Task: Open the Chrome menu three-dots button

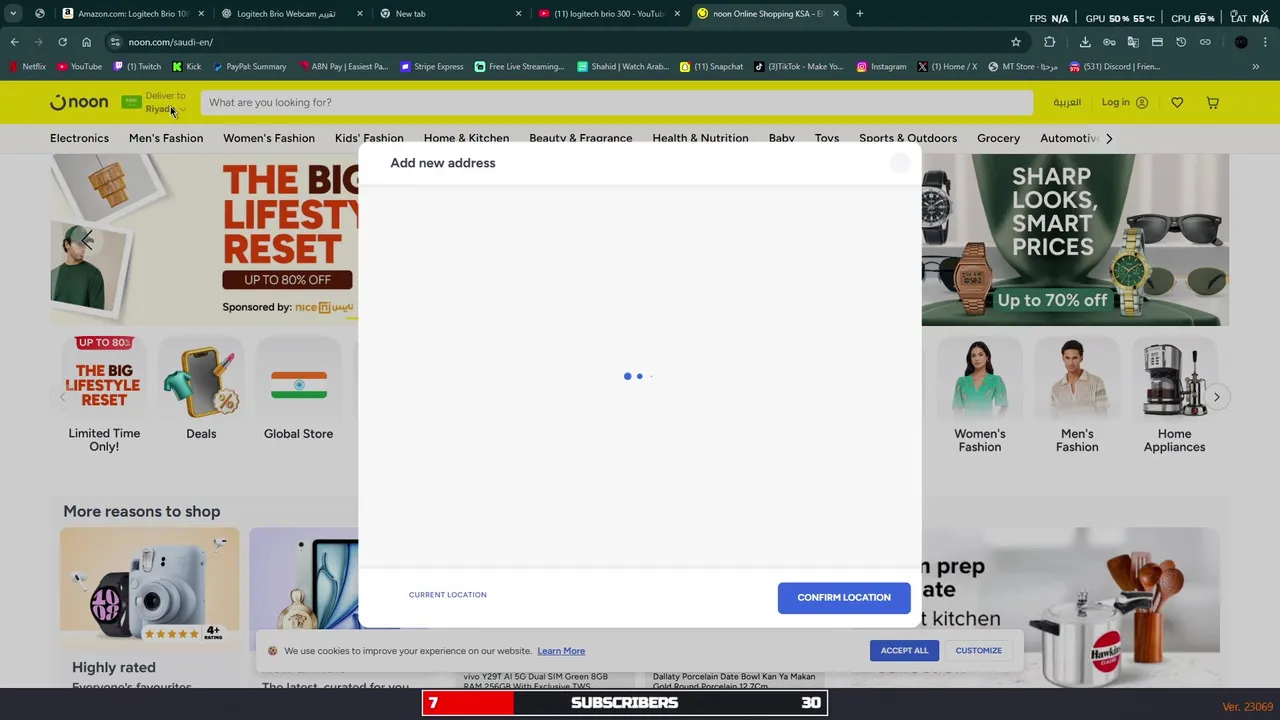Action: [x=1266, y=42]
